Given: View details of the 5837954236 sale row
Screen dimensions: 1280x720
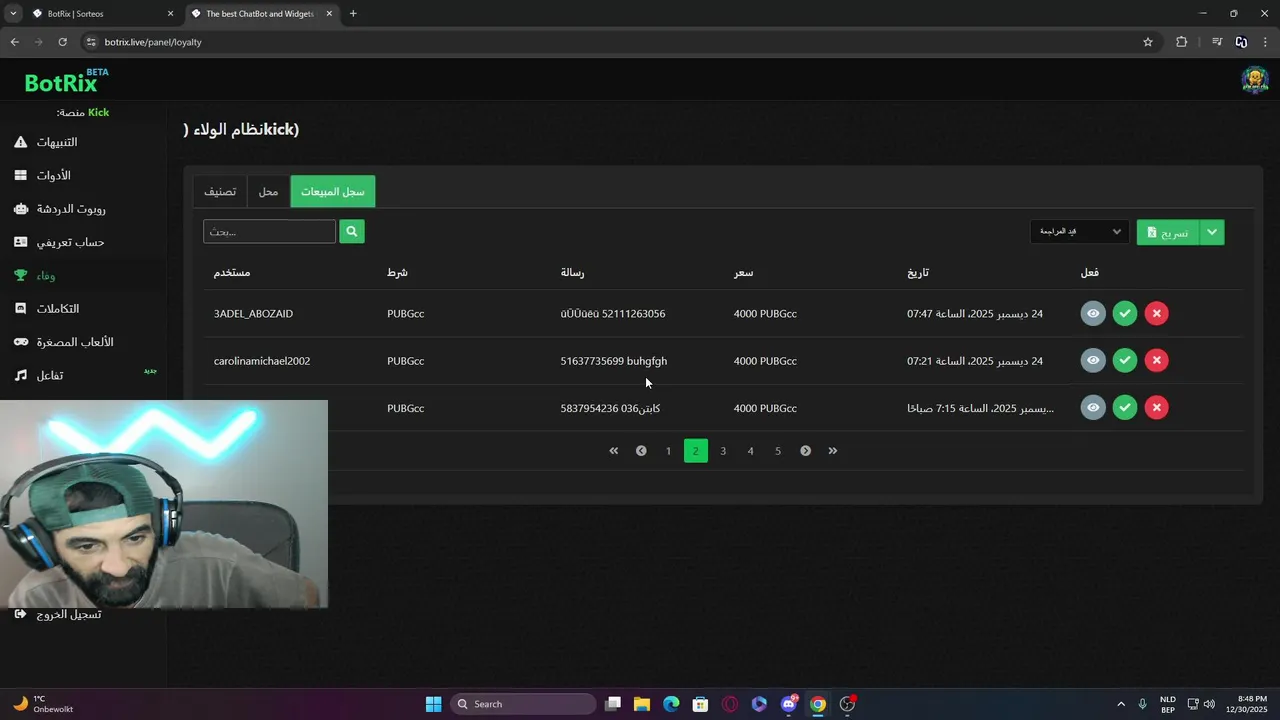Looking at the screenshot, I should tap(1093, 407).
